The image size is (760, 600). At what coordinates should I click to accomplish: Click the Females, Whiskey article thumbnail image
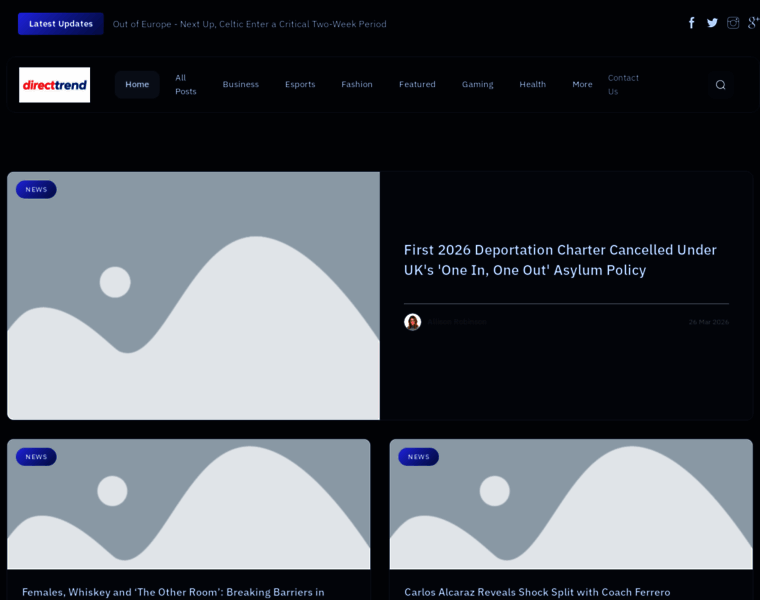coord(189,504)
